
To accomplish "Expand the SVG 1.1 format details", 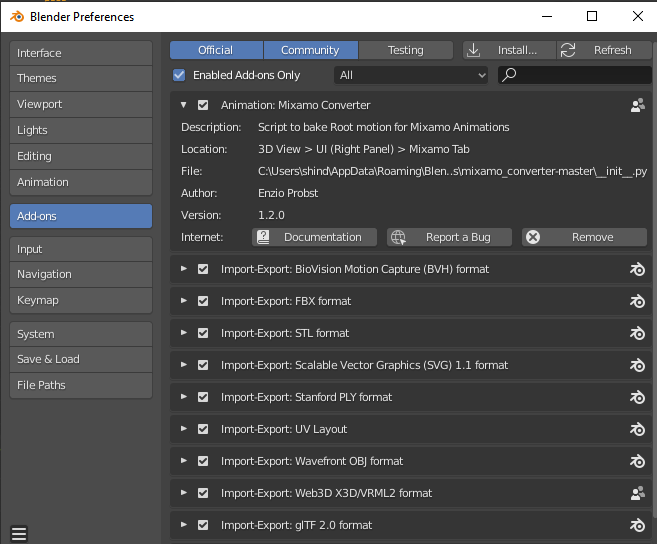I will 184,365.
